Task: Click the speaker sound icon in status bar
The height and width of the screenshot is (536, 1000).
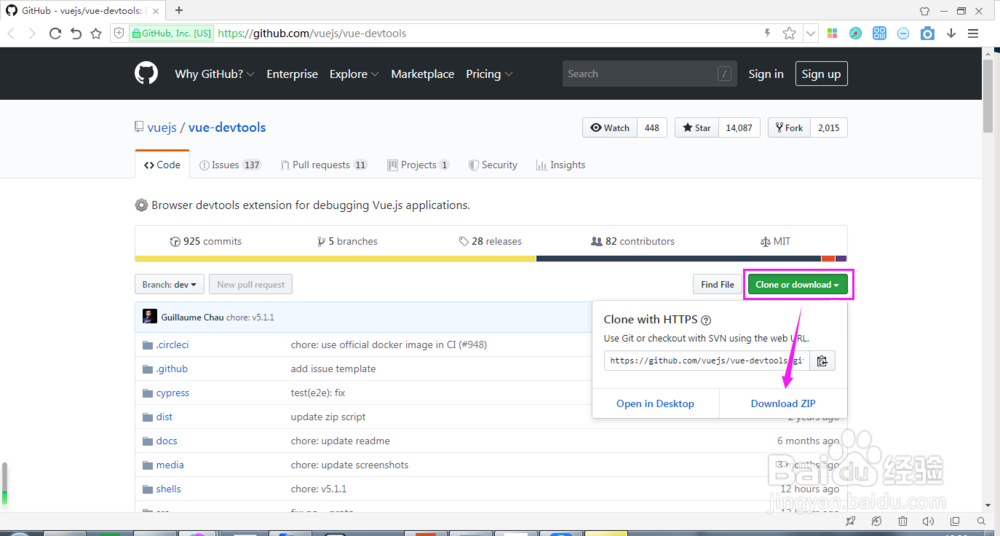Action: coord(928,521)
